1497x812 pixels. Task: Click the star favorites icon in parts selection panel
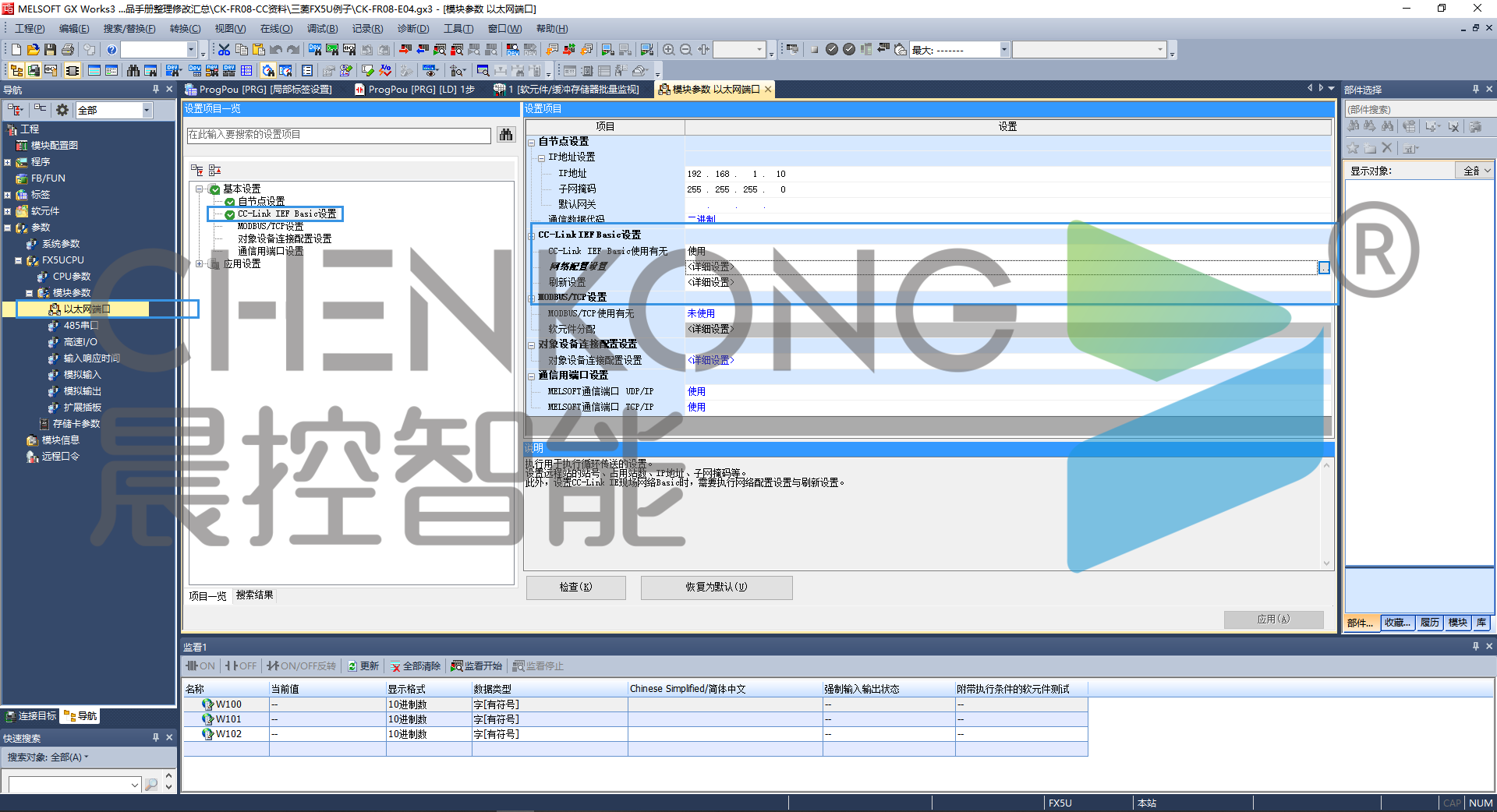[x=1353, y=147]
